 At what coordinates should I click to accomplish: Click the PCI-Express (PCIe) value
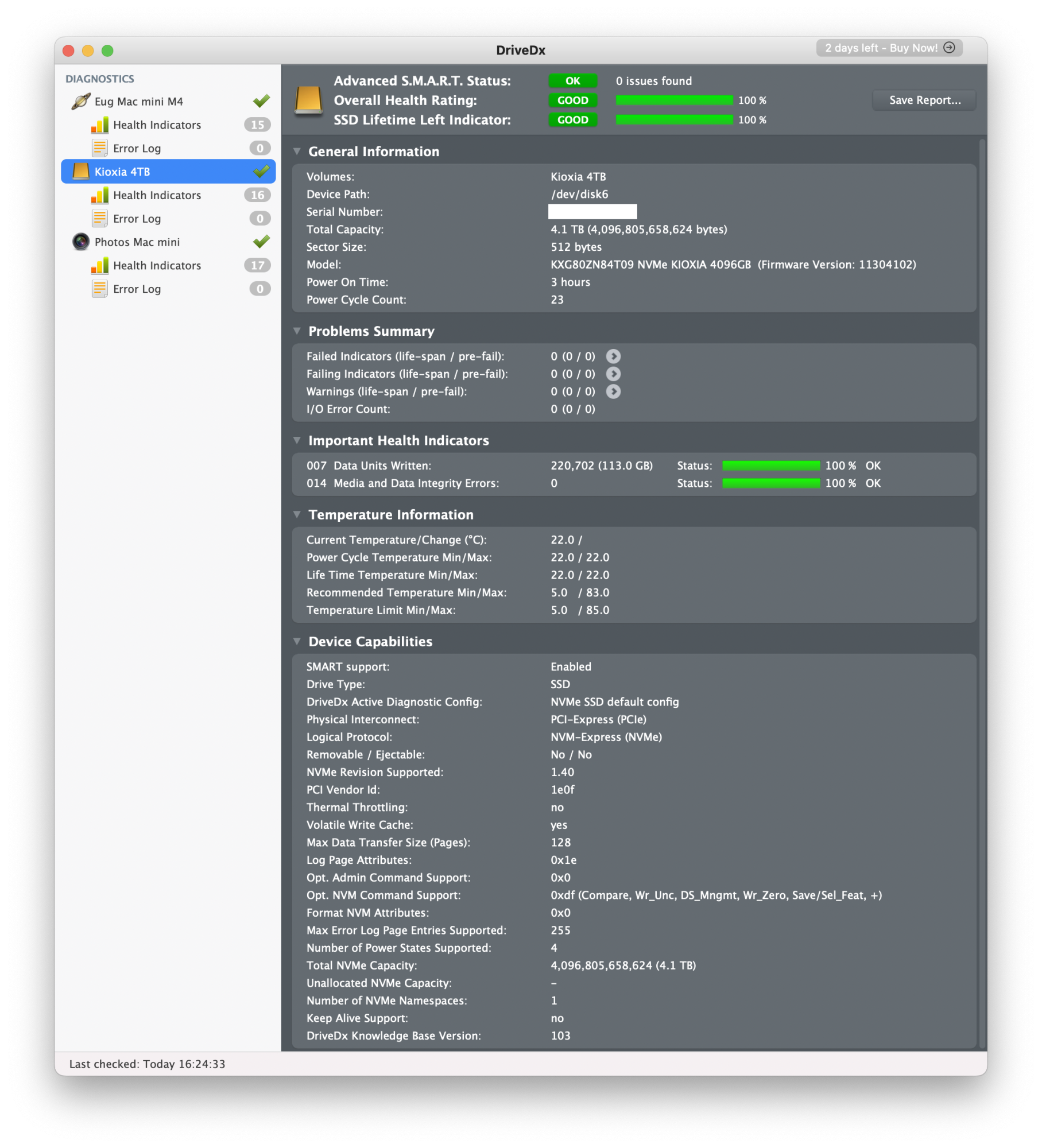click(598, 720)
